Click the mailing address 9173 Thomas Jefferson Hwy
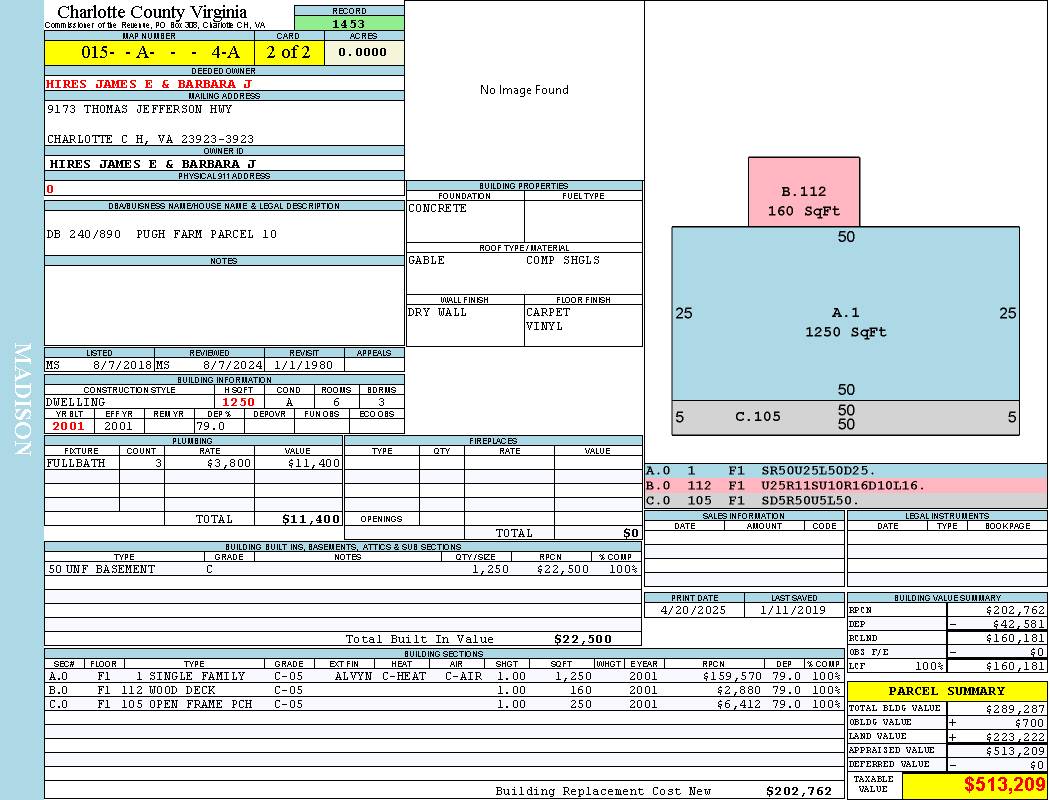The image size is (1050, 800). coord(139,109)
